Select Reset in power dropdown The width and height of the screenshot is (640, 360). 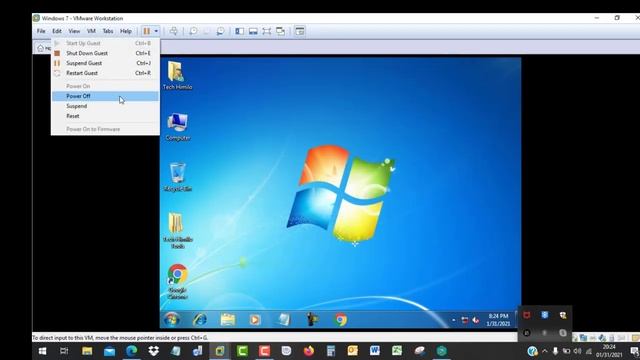105,116
